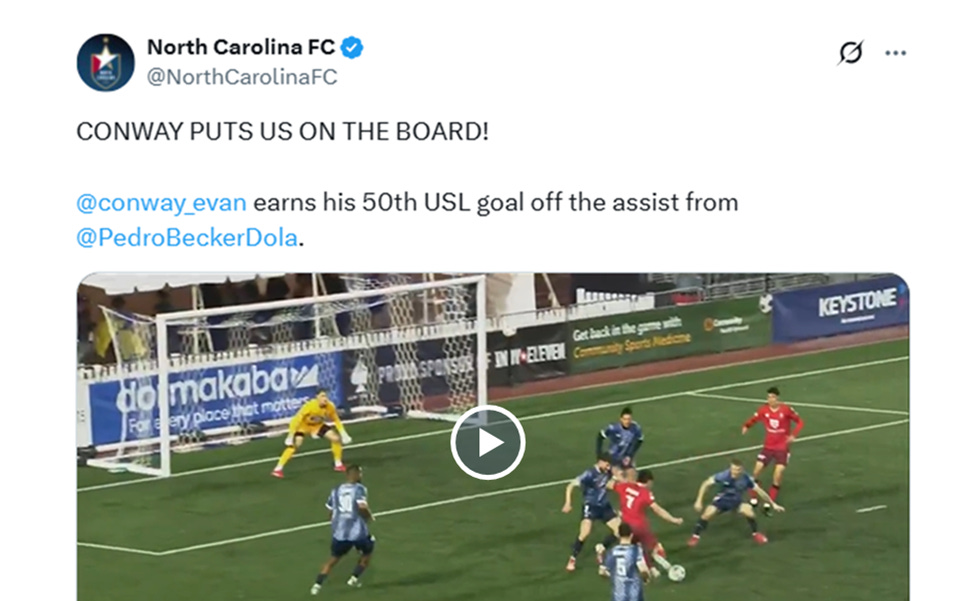The image size is (976, 601).
Task: Open the Grok slashed-circle icon
Action: click(850, 52)
